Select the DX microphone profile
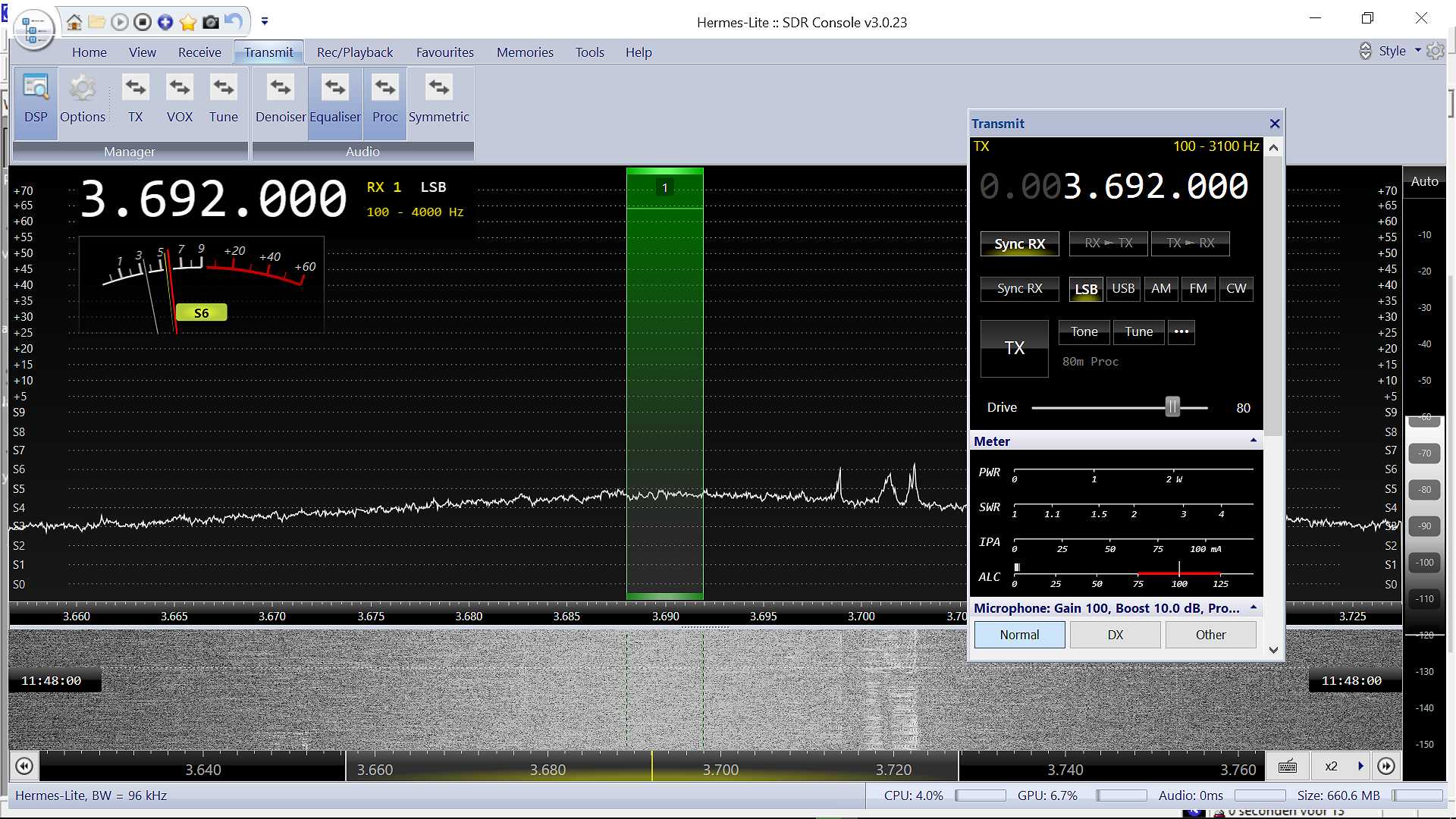The height and width of the screenshot is (819, 1456). click(x=1116, y=635)
